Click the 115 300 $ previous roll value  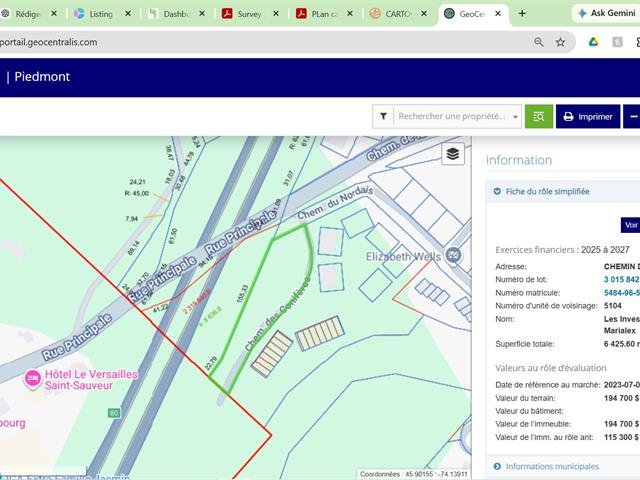621,437
